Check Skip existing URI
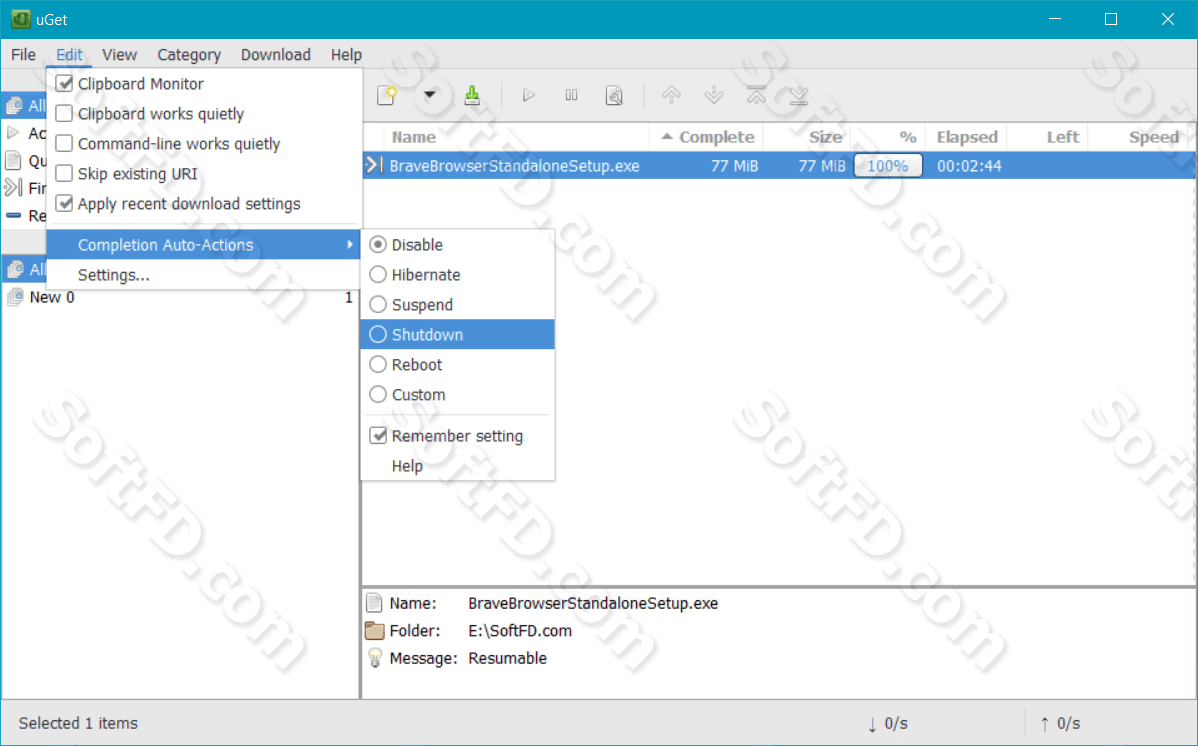Image resolution: width=1198 pixels, height=746 pixels. click(64, 174)
